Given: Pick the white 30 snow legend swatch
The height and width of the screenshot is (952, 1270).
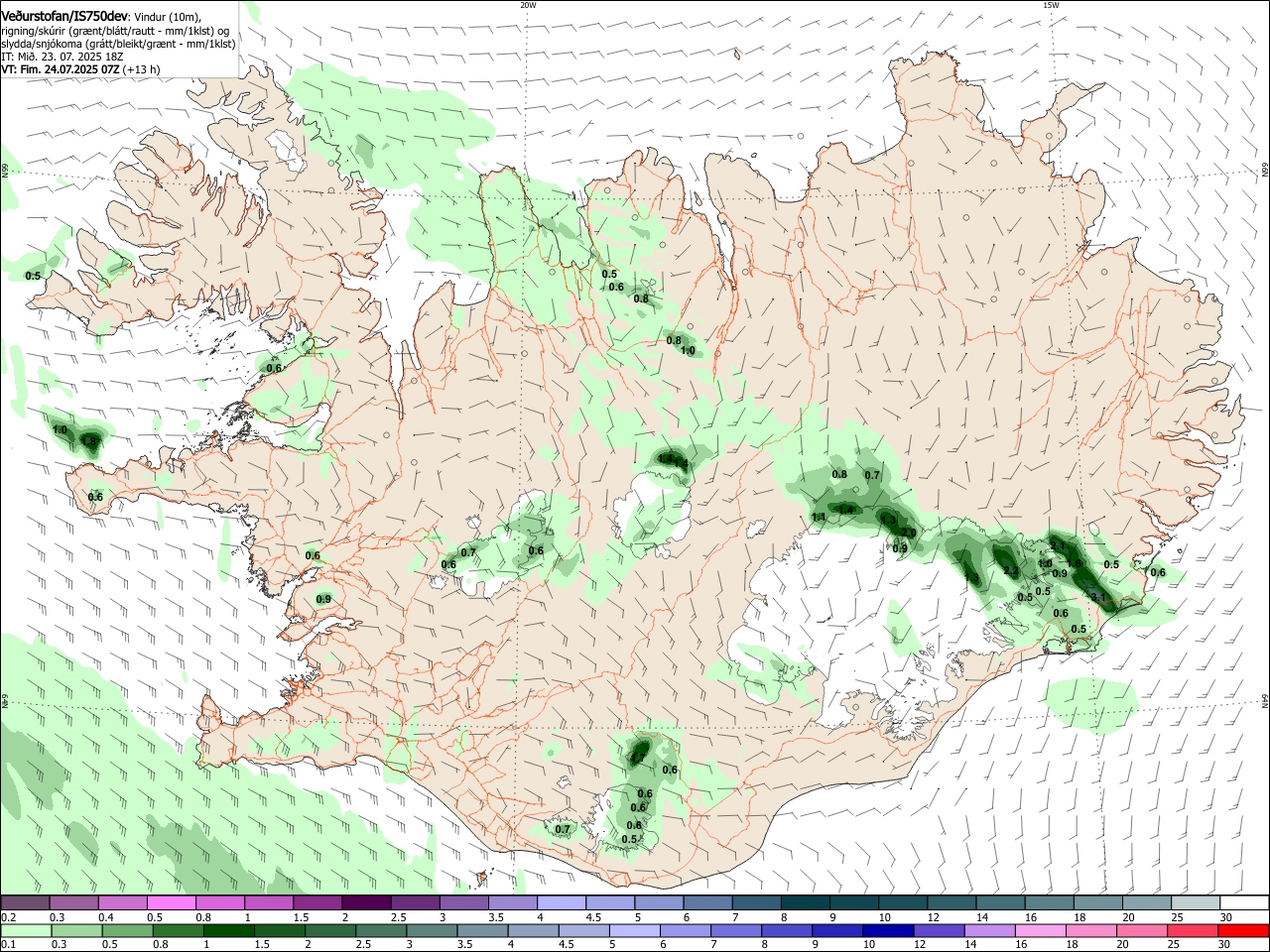Looking at the screenshot, I should pyautogui.click(x=1244, y=903).
